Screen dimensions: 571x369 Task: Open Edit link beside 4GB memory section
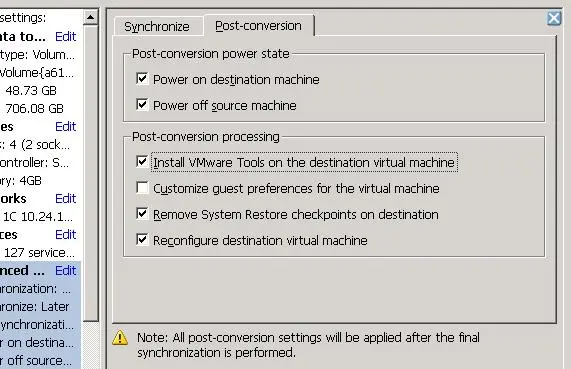pos(66,126)
